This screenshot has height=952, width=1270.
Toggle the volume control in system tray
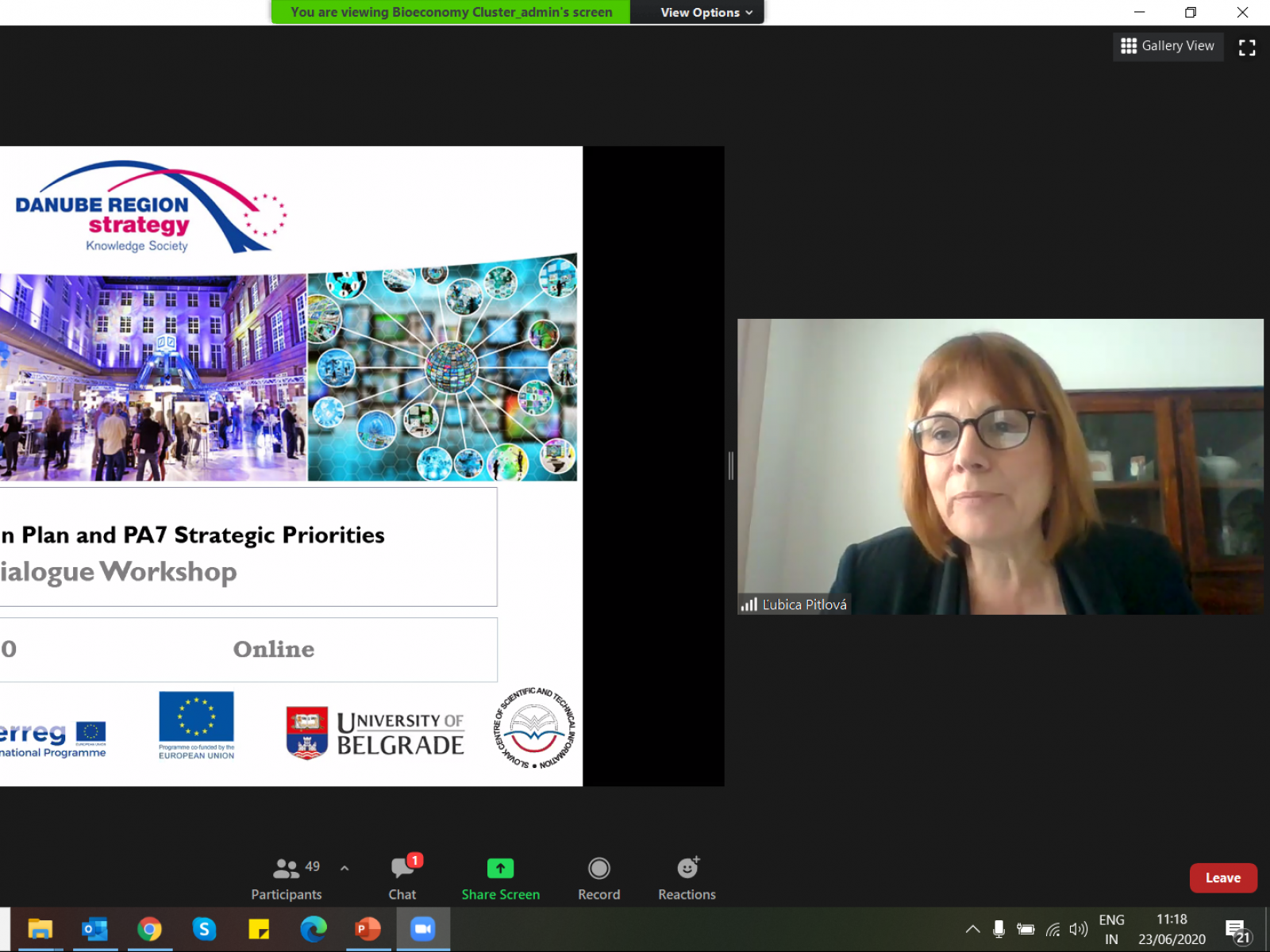pos(1078,929)
